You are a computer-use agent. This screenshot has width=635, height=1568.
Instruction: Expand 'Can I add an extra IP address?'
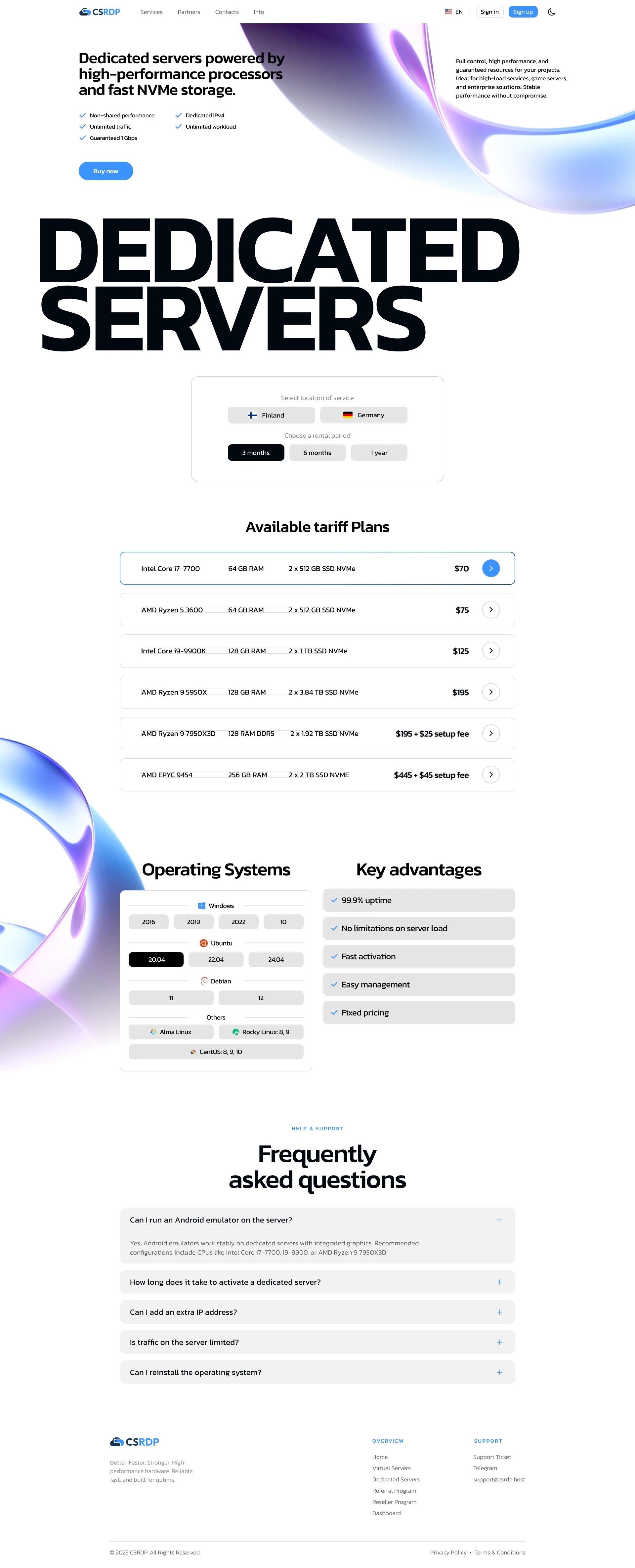pos(499,1312)
